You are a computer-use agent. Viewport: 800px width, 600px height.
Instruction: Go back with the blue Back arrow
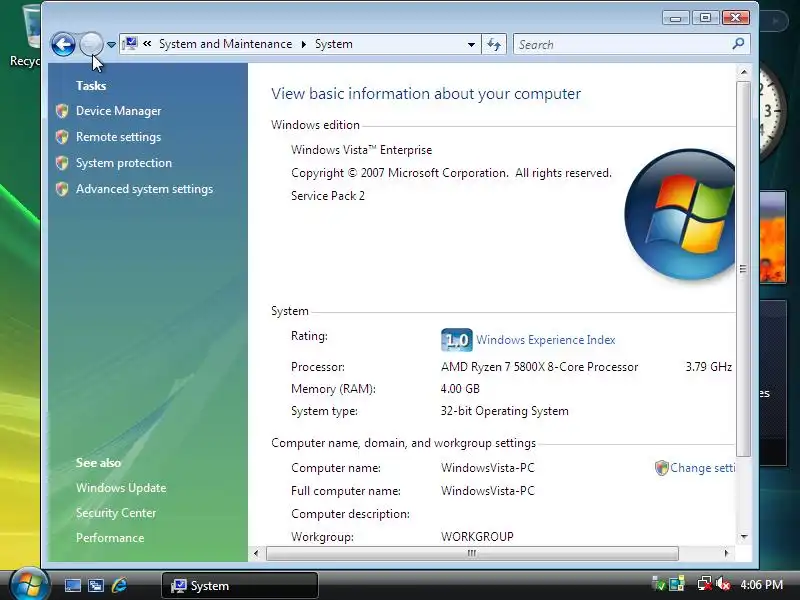click(63, 44)
